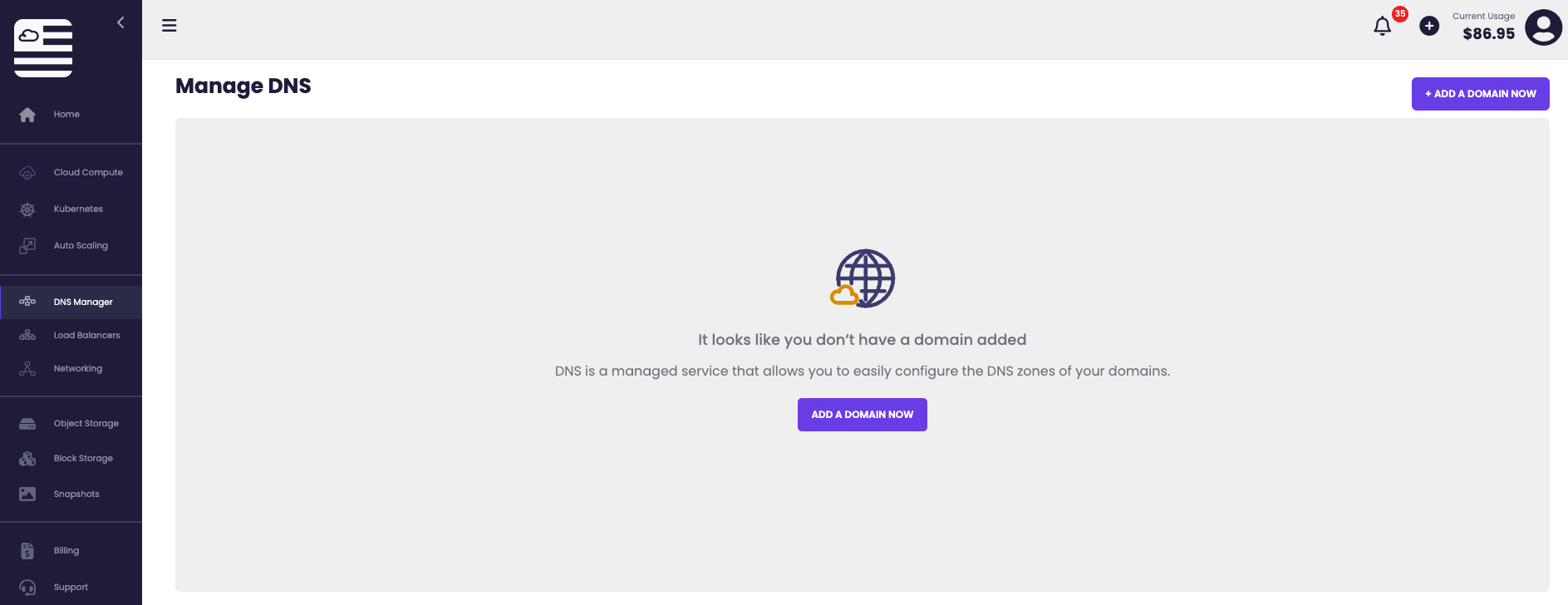This screenshot has width=1568, height=605.
Task: Click the plus create icon in header
Action: (x=1429, y=27)
